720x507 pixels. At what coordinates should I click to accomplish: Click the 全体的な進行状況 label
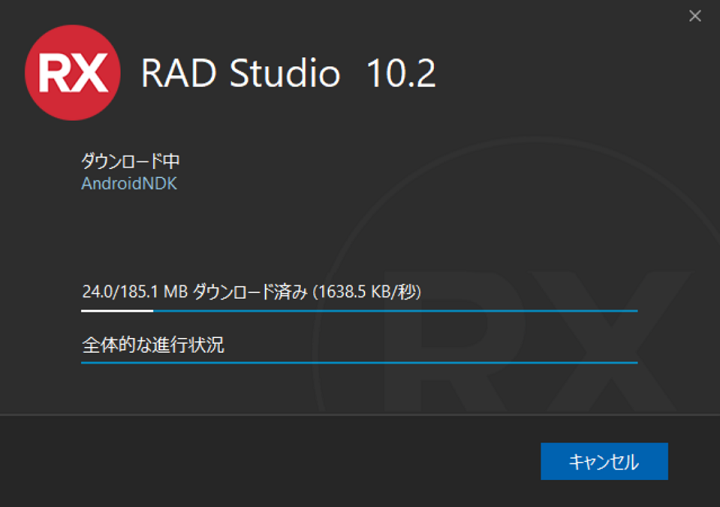(x=153, y=345)
